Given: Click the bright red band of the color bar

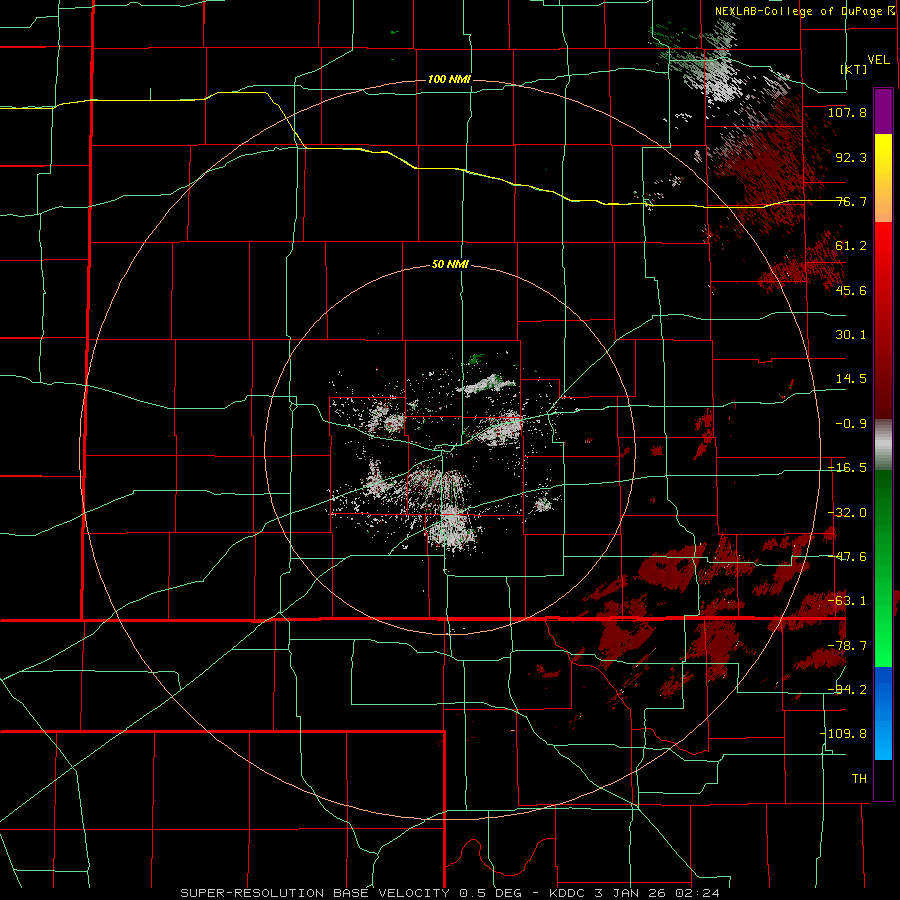Looking at the screenshot, I should click(883, 245).
